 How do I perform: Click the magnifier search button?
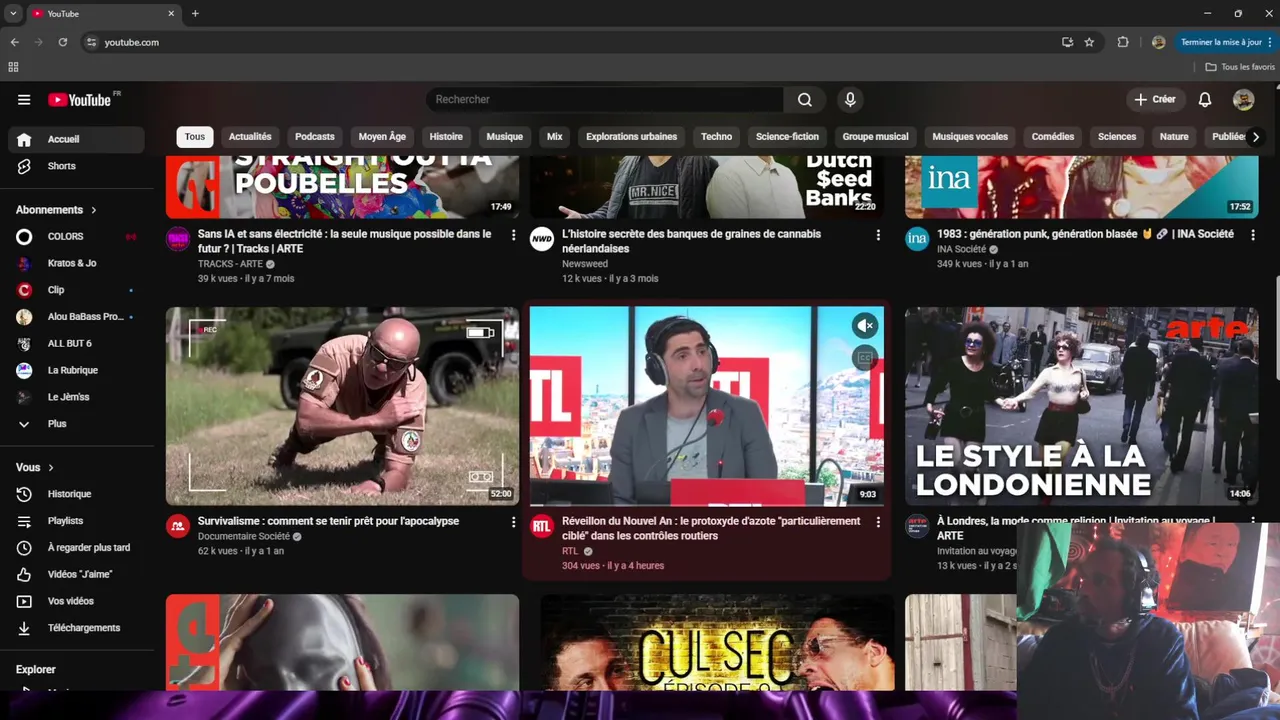tap(805, 99)
